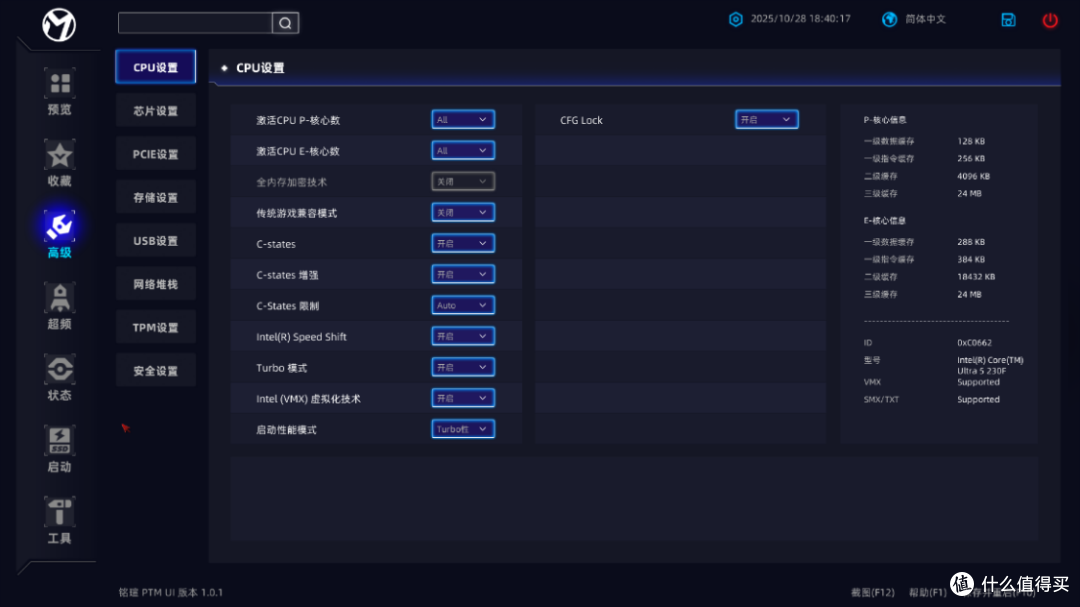This screenshot has height=607, width=1080.
Task: Open 传统游戏兼容模式 dropdown
Action: pos(463,213)
